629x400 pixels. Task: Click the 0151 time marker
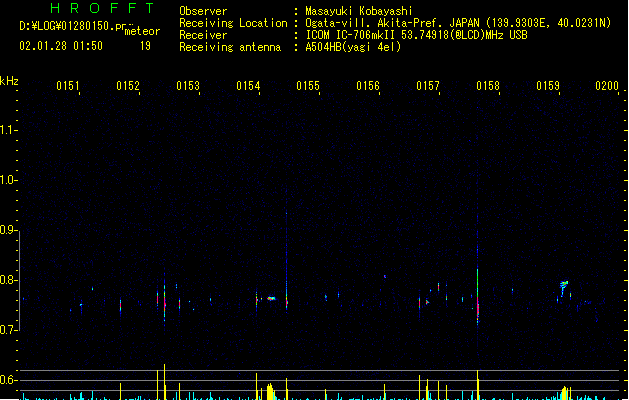pyautogui.click(x=68, y=86)
